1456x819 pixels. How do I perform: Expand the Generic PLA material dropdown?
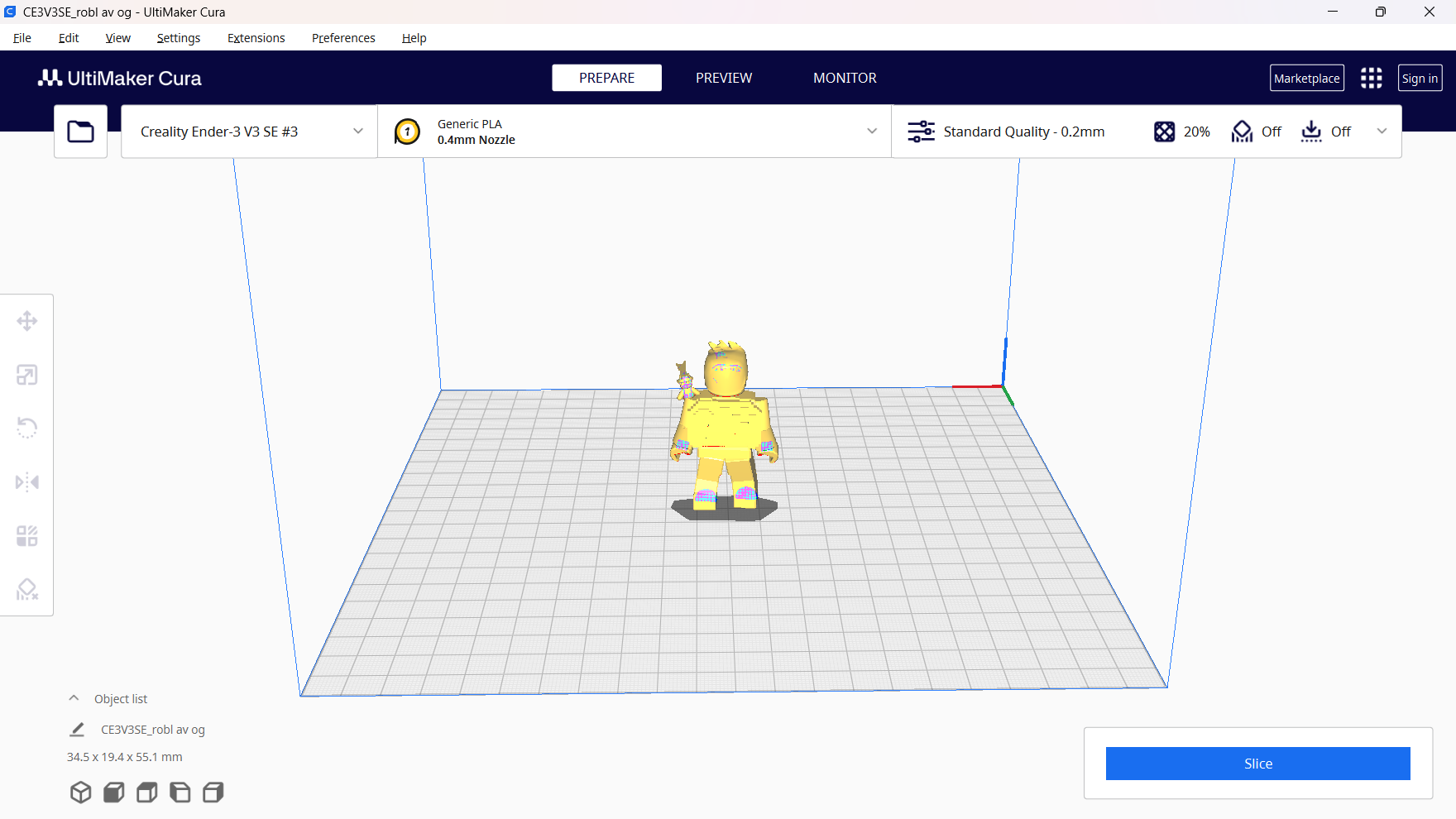(x=872, y=131)
